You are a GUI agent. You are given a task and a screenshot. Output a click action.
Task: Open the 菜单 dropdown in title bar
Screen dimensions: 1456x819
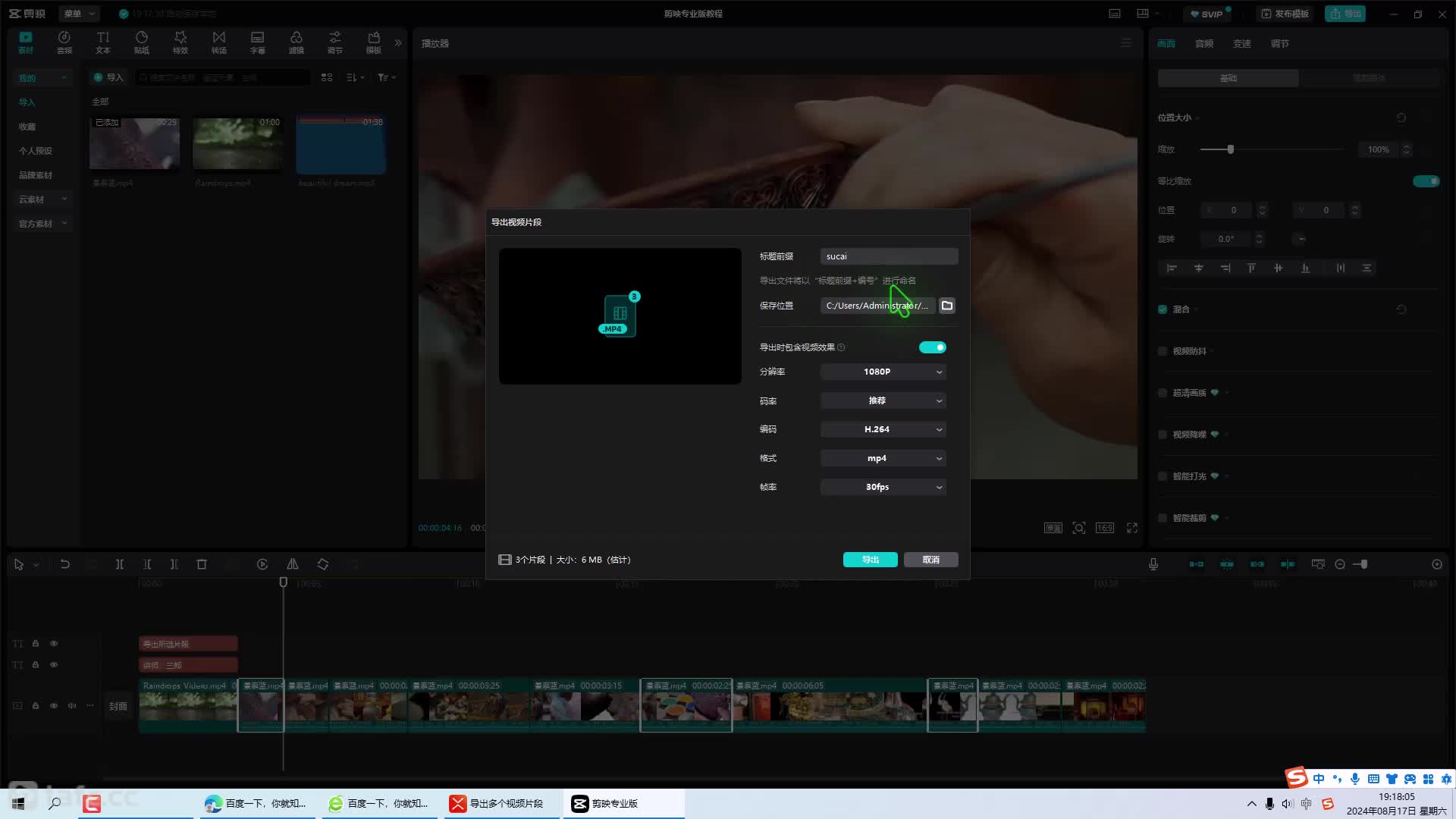[x=79, y=14]
